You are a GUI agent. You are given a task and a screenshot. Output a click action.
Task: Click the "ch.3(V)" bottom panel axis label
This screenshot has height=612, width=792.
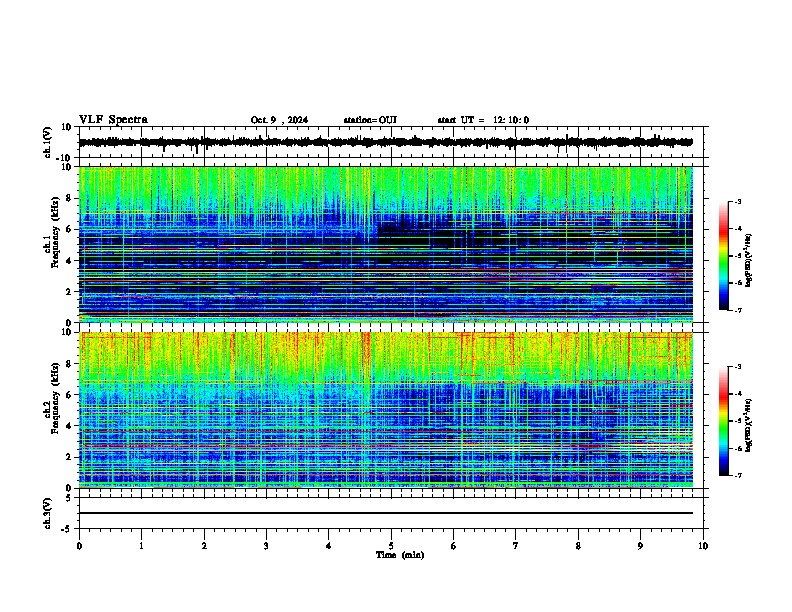point(47,513)
